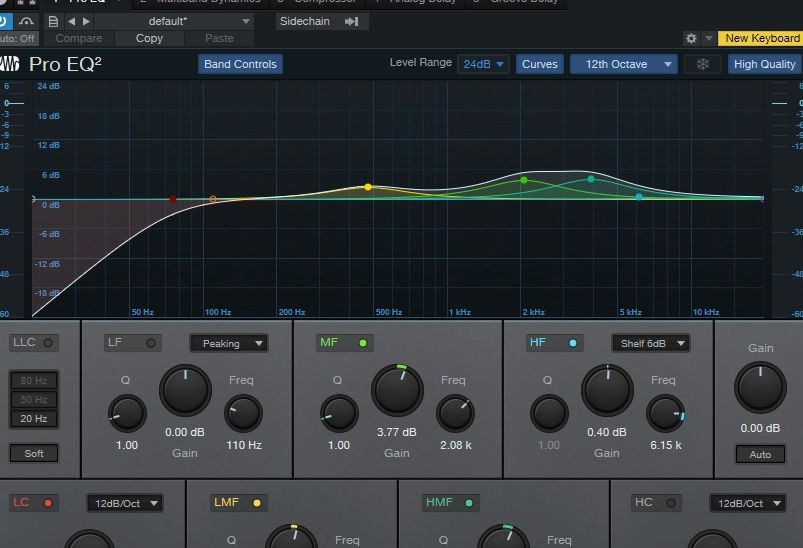The image size is (803, 548).
Task: Click the output Gain knob
Action: click(x=760, y=388)
